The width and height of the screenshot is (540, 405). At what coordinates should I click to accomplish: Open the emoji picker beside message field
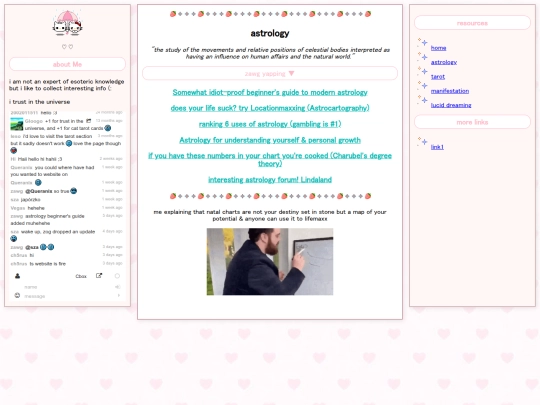click(x=17, y=295)
